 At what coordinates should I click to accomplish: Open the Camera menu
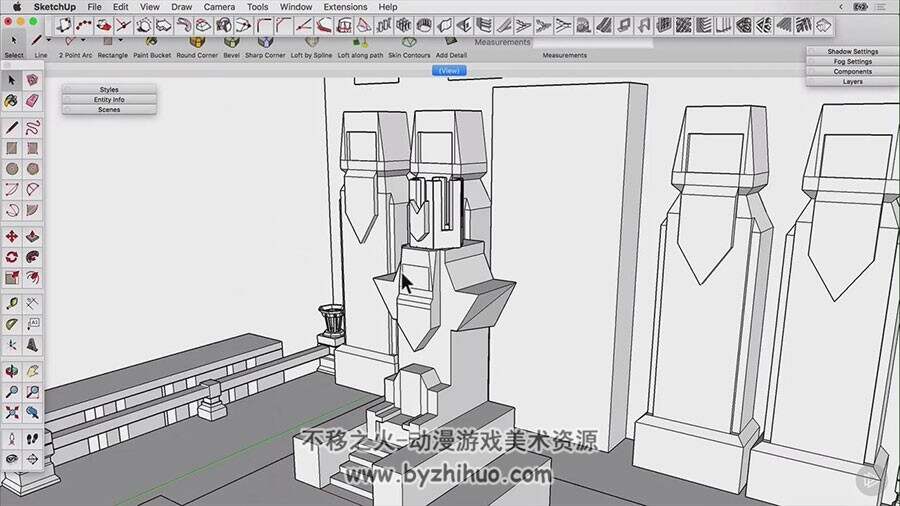tap(219, 7)
